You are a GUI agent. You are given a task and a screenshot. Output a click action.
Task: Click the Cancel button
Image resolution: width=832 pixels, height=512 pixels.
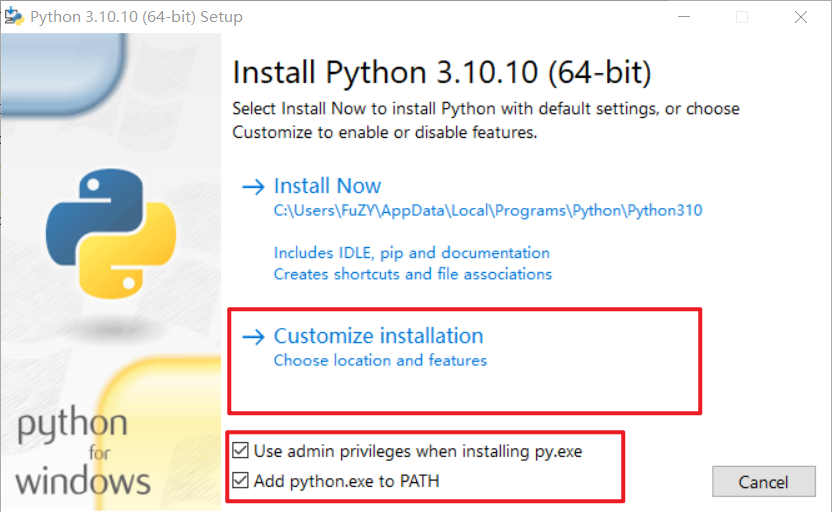(764, 482)
